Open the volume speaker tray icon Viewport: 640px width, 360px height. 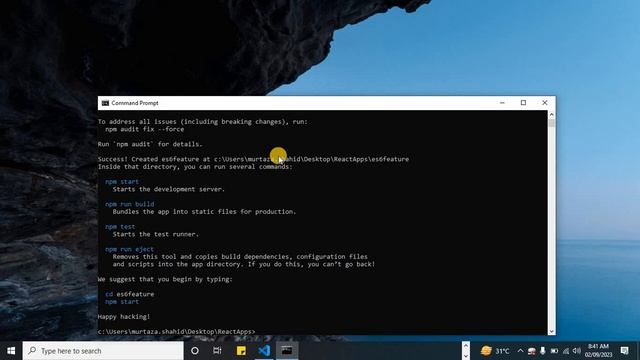point(576,351)
